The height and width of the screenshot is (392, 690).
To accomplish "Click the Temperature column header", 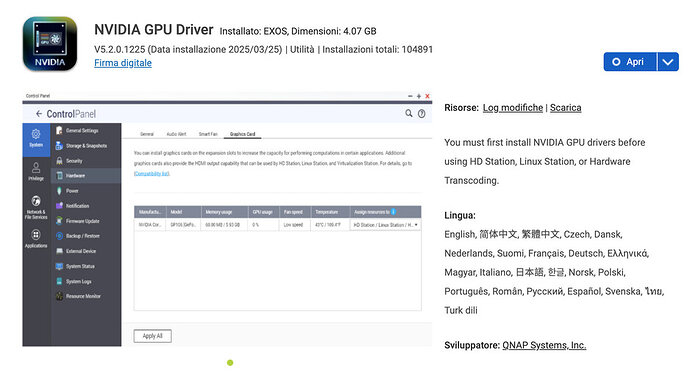I will [x=330, y=212].
